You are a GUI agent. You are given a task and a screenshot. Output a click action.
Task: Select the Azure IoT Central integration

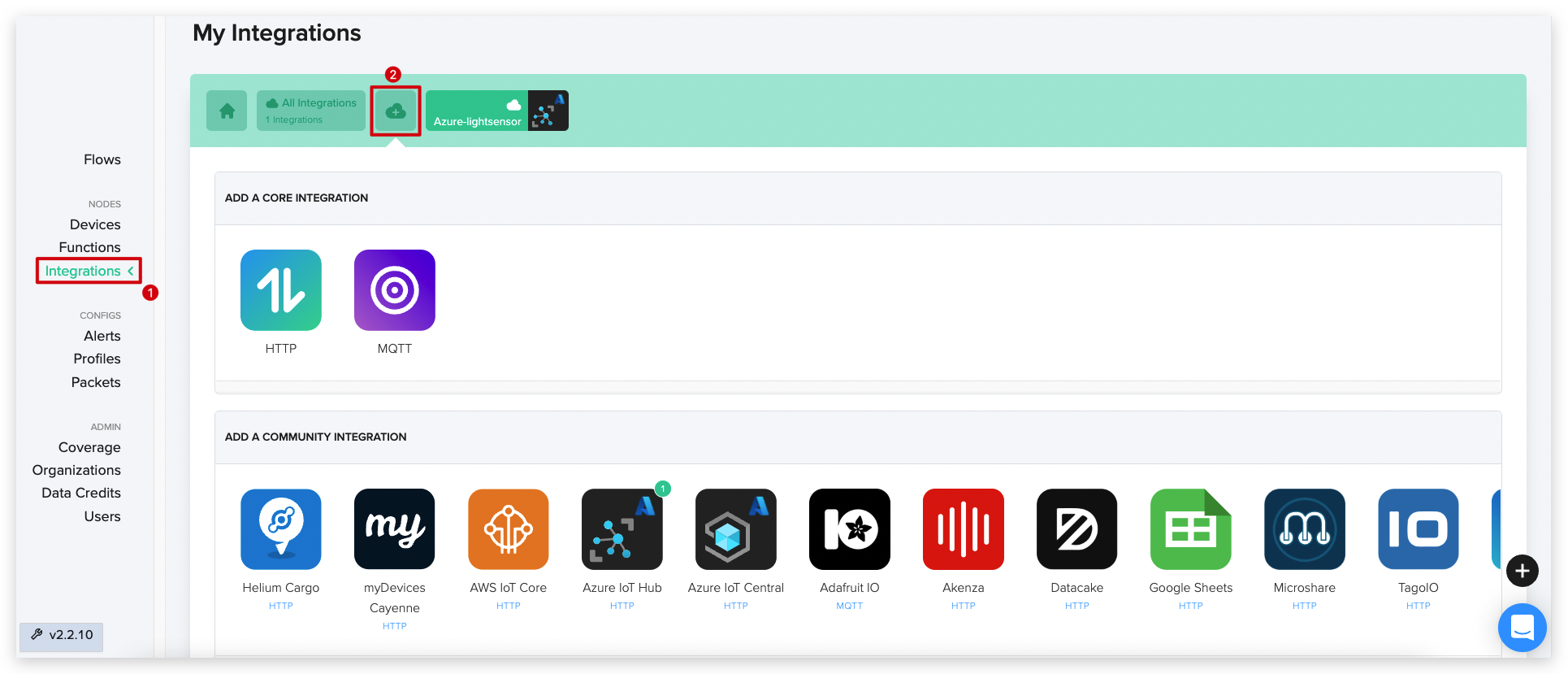[x=736, y=529]
